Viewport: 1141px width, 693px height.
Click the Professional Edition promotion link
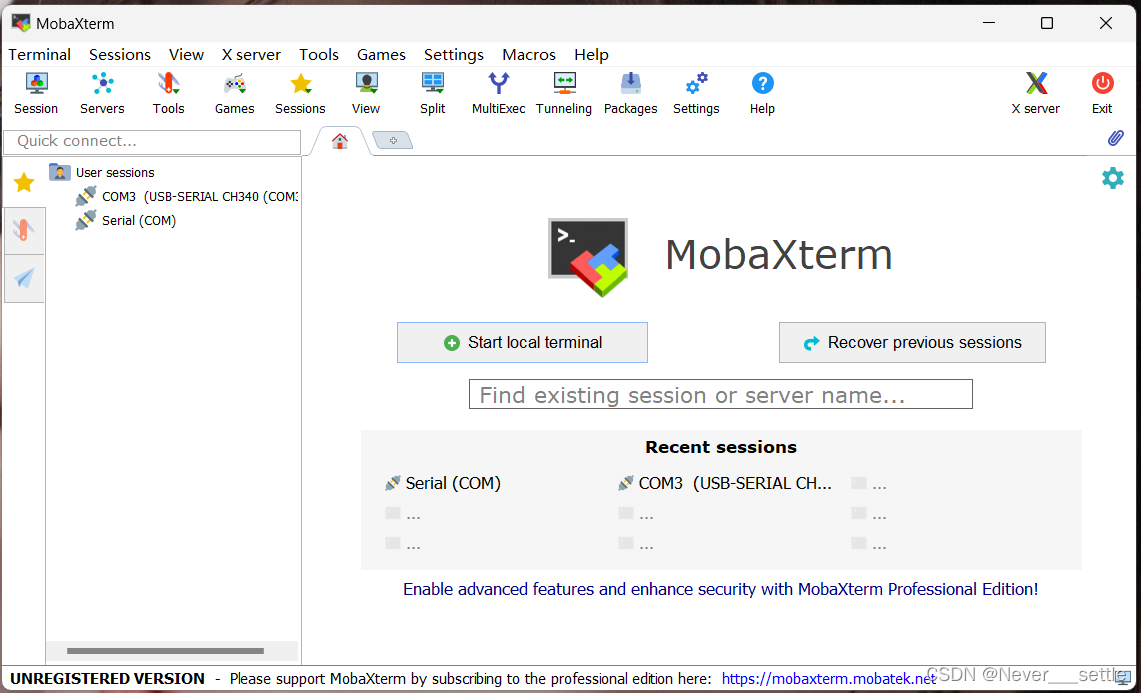720,589
